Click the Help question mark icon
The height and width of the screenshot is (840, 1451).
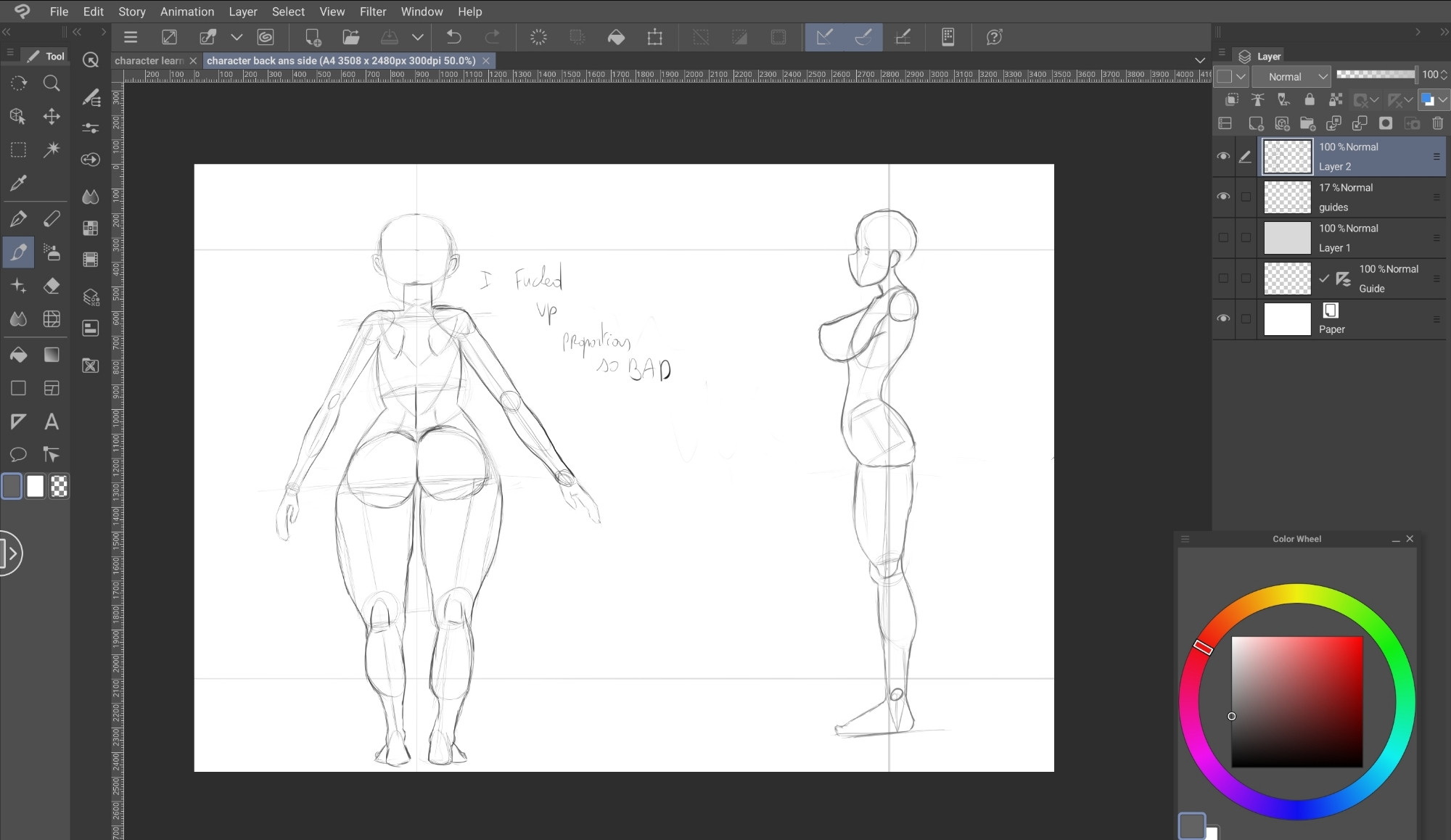click(995, 37)
